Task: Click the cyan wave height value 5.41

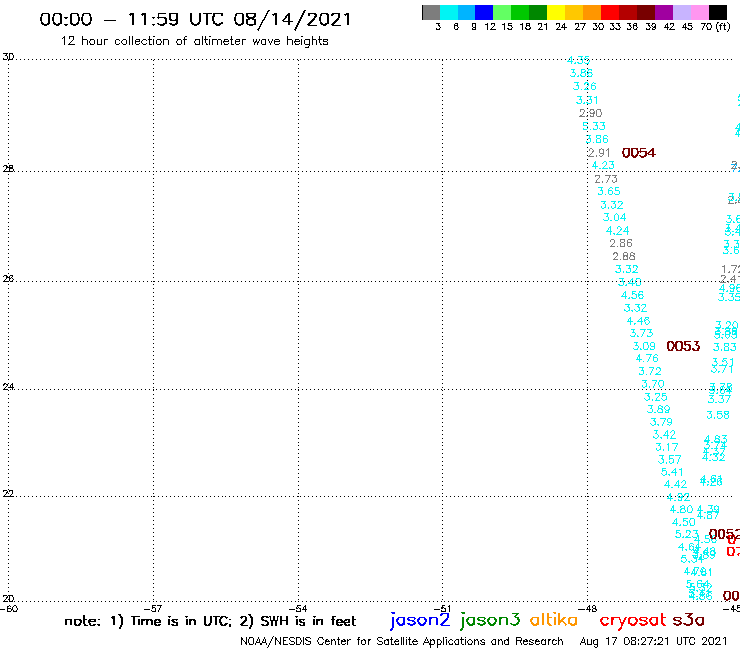Action: pyautogui.click(x=672, y=472)
